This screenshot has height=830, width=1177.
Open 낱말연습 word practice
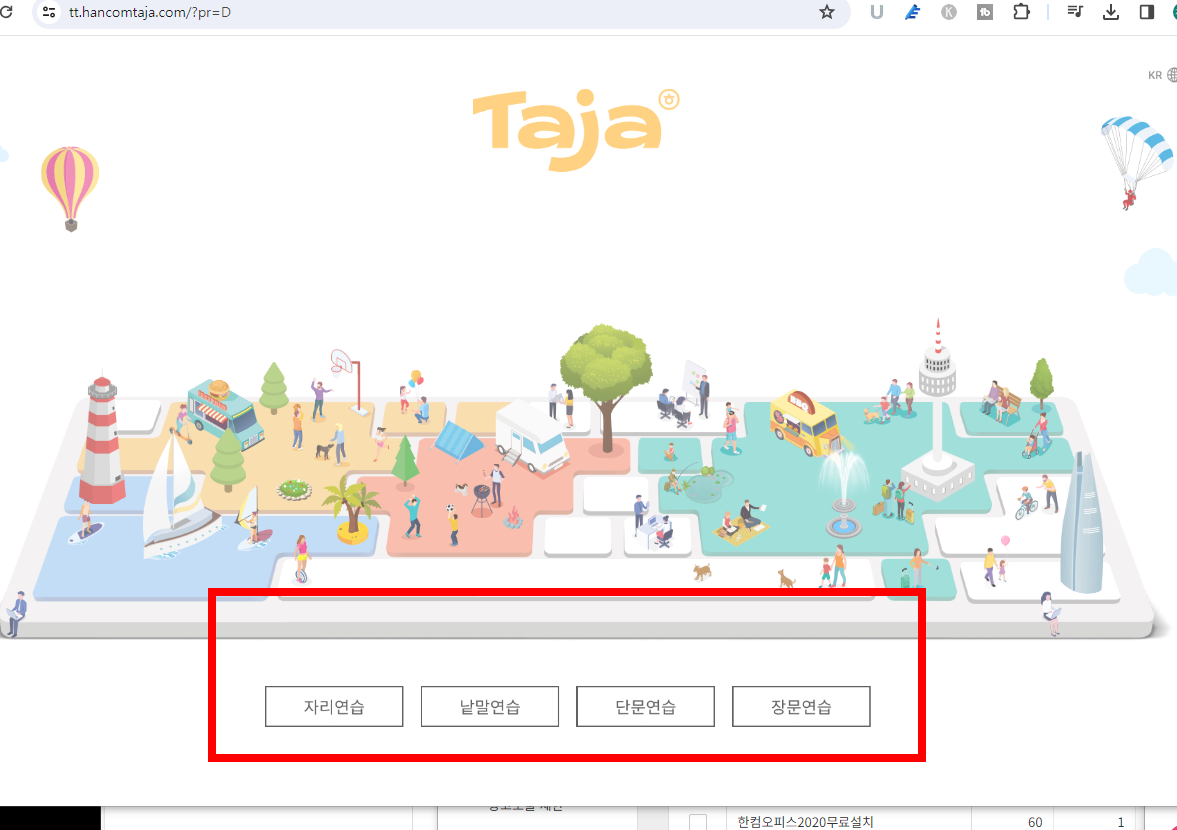489,706
